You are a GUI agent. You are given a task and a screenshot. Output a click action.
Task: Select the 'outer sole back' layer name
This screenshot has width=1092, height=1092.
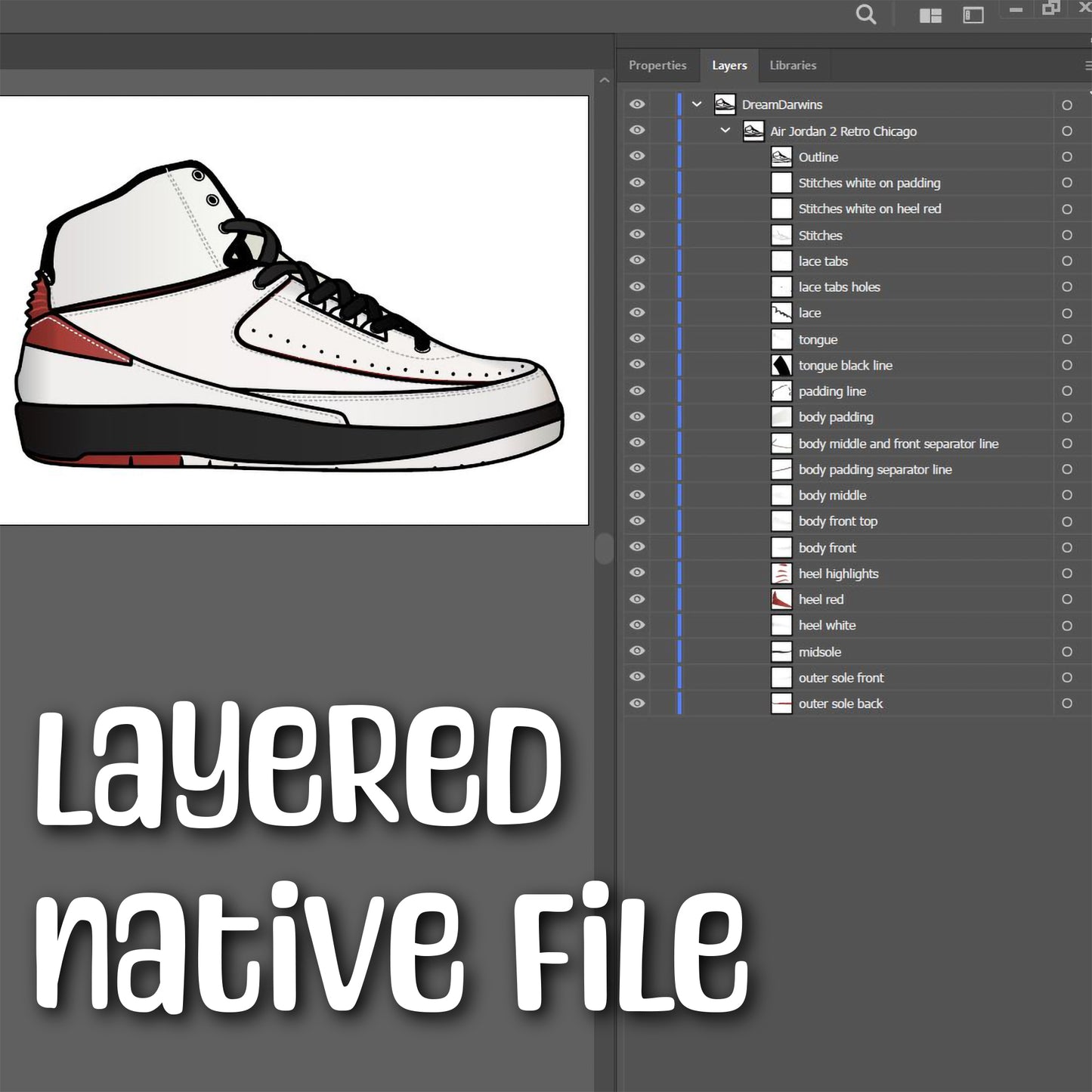pyautogui.click(x=840, y=704)
